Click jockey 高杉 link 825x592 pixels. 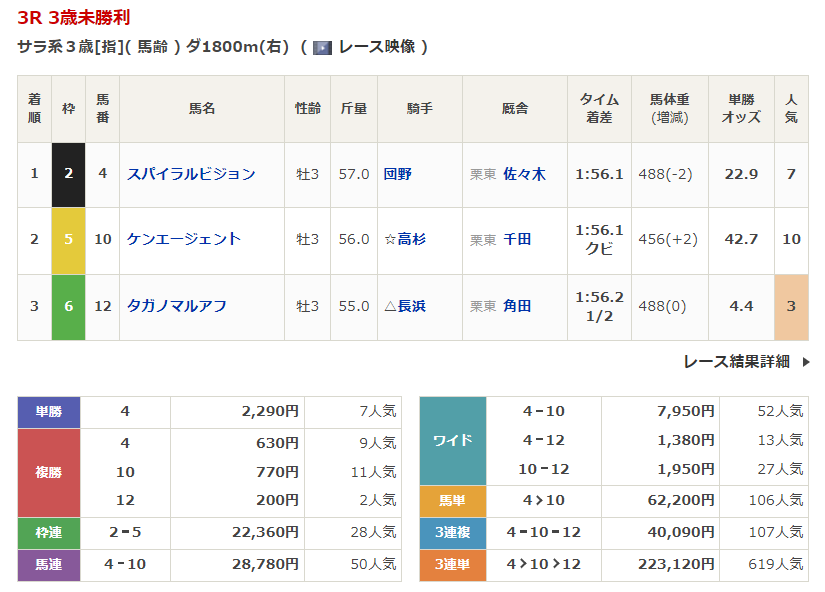(x=411, y=239)
